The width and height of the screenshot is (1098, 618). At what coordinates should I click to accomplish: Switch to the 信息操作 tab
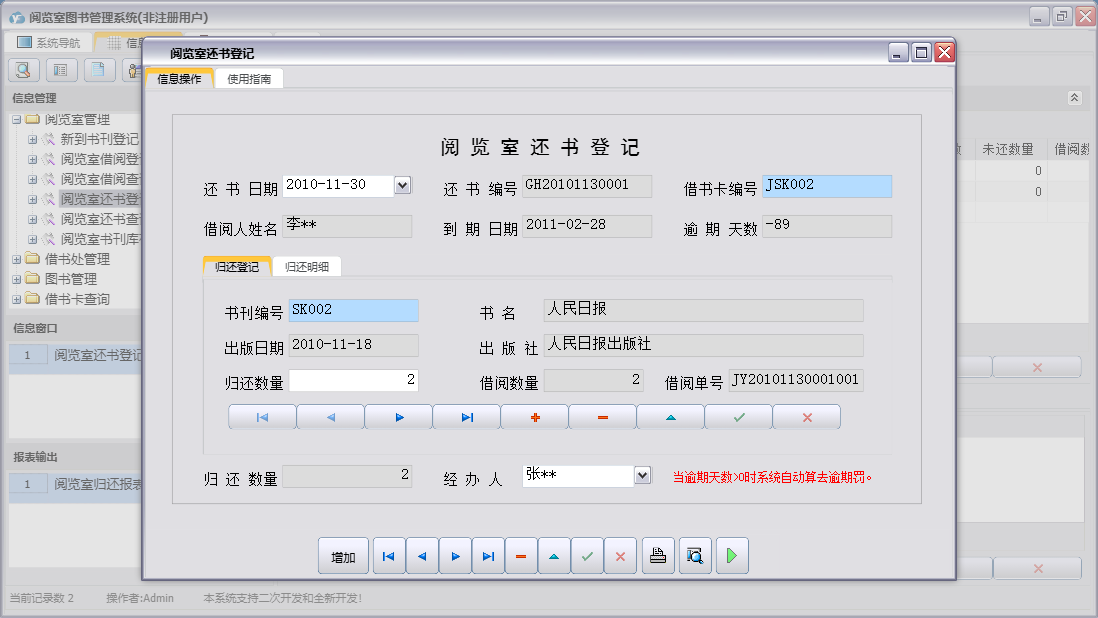(x=179, y=79)
